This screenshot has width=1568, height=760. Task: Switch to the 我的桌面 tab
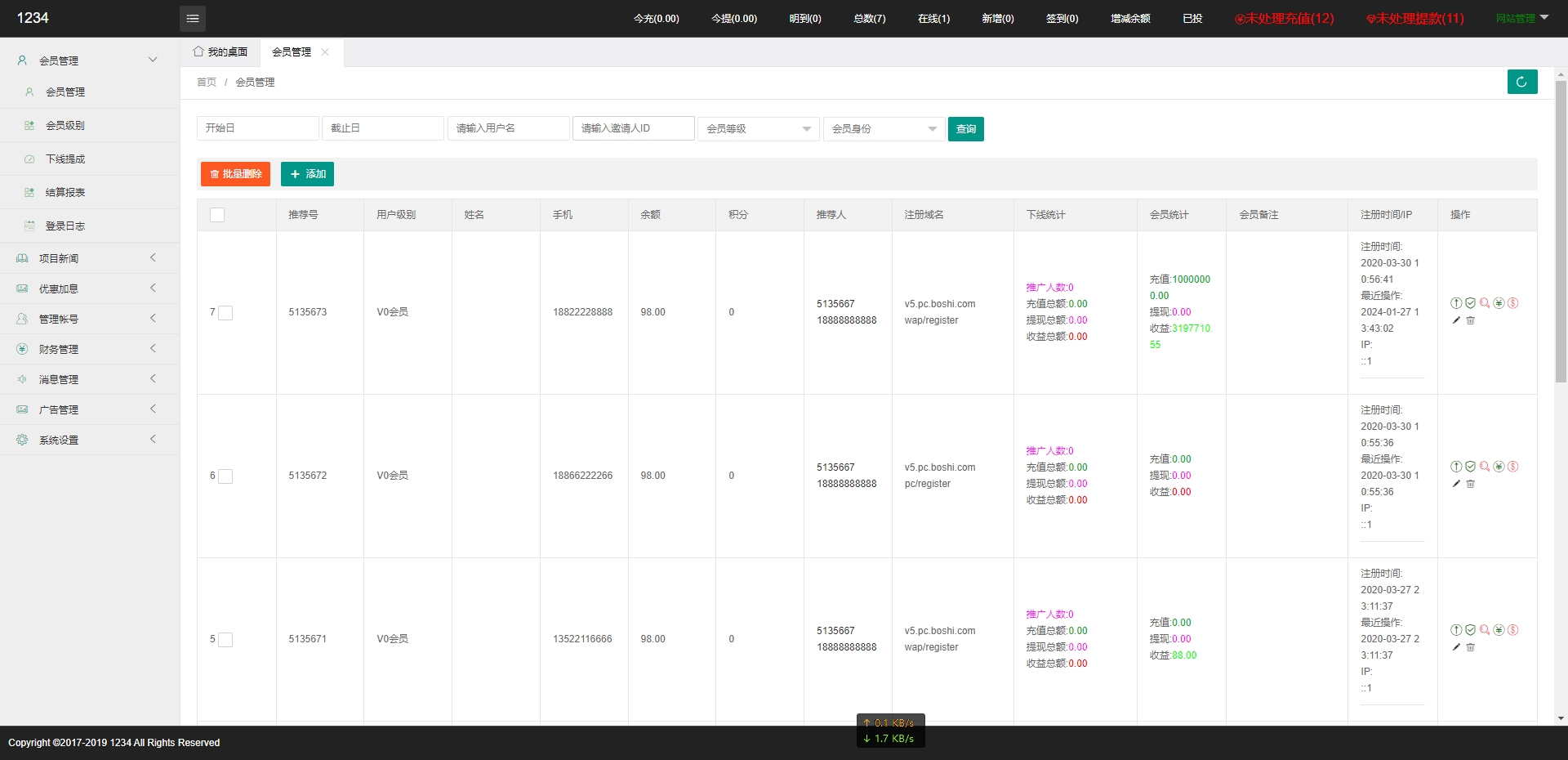click(x=220, y=52)
